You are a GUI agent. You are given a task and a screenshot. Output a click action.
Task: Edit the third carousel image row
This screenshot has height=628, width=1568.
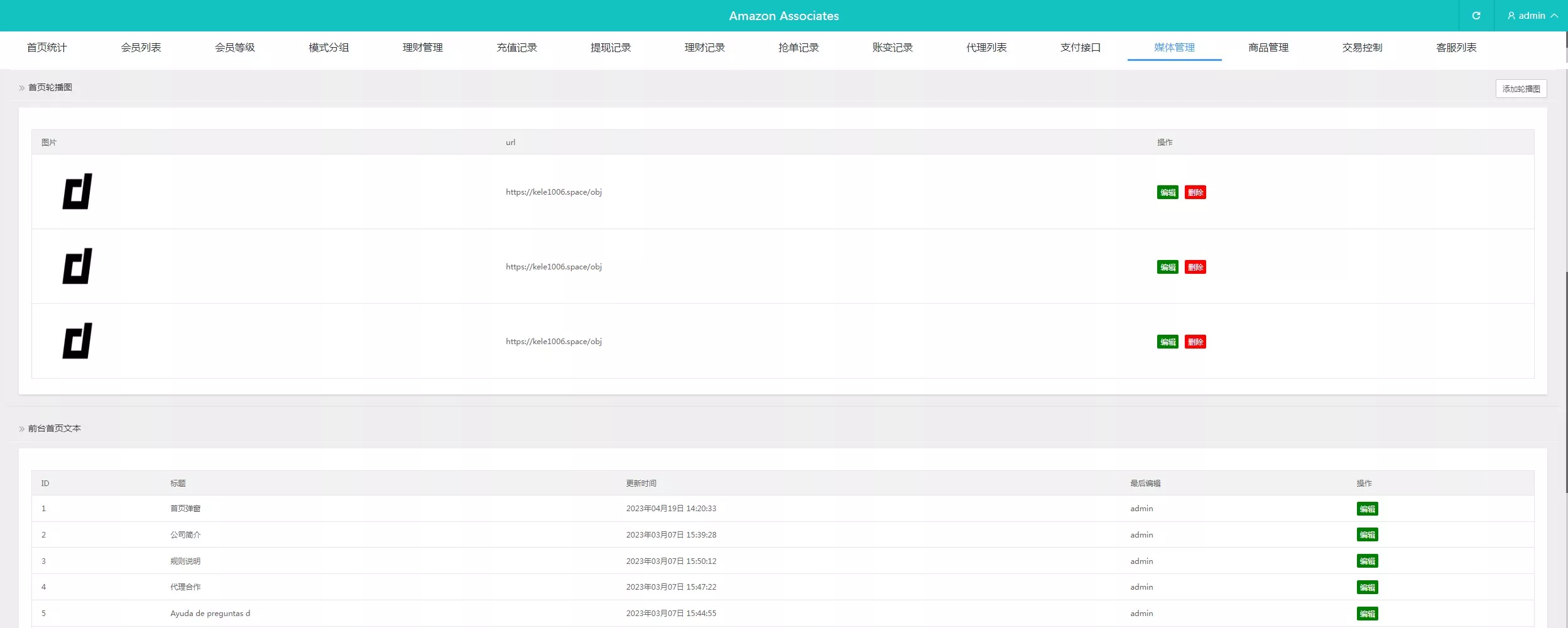pos(1167,342)
